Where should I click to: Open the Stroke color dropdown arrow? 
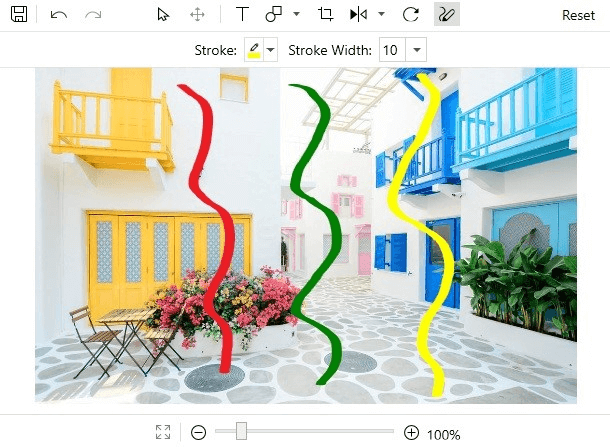point(271,50)
